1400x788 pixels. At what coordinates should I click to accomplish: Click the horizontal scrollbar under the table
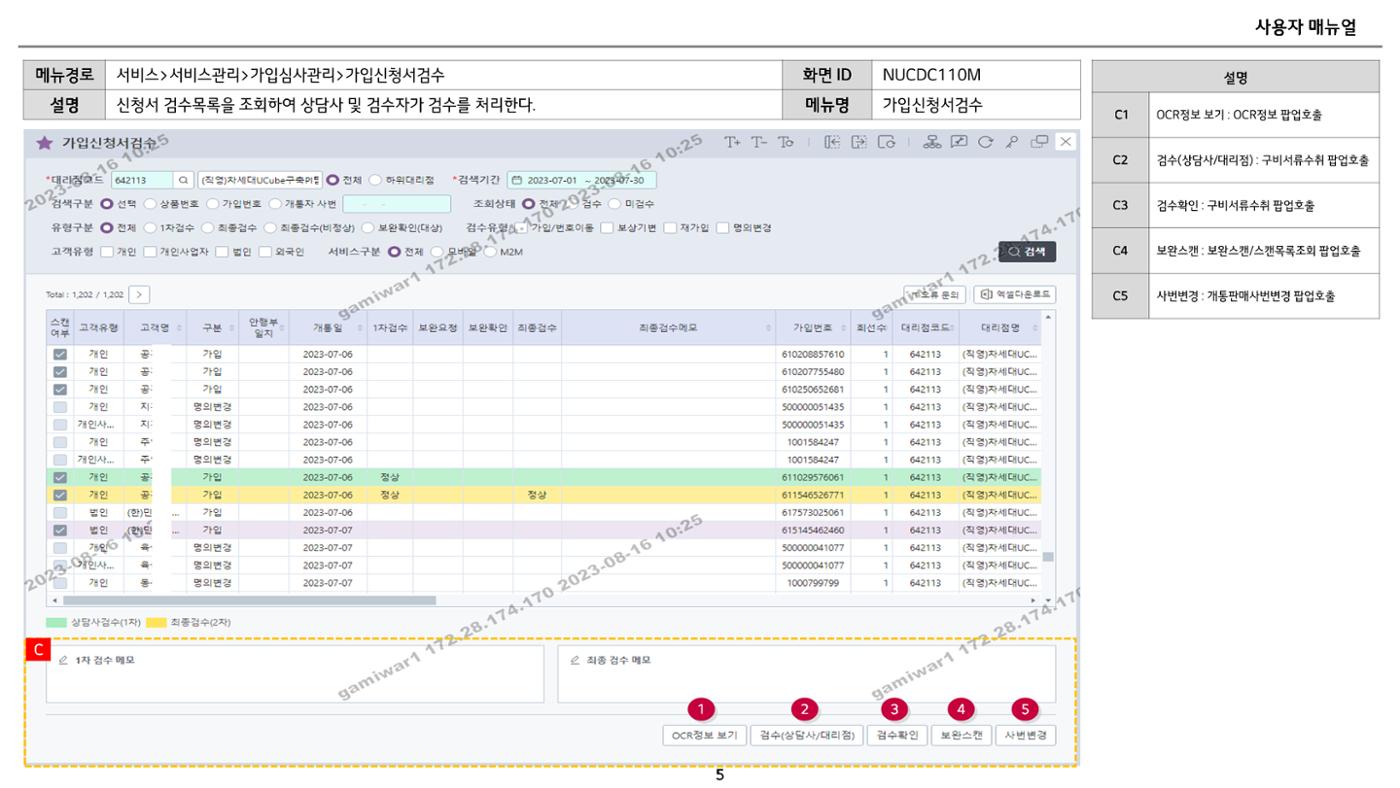(x=250, y=600)
